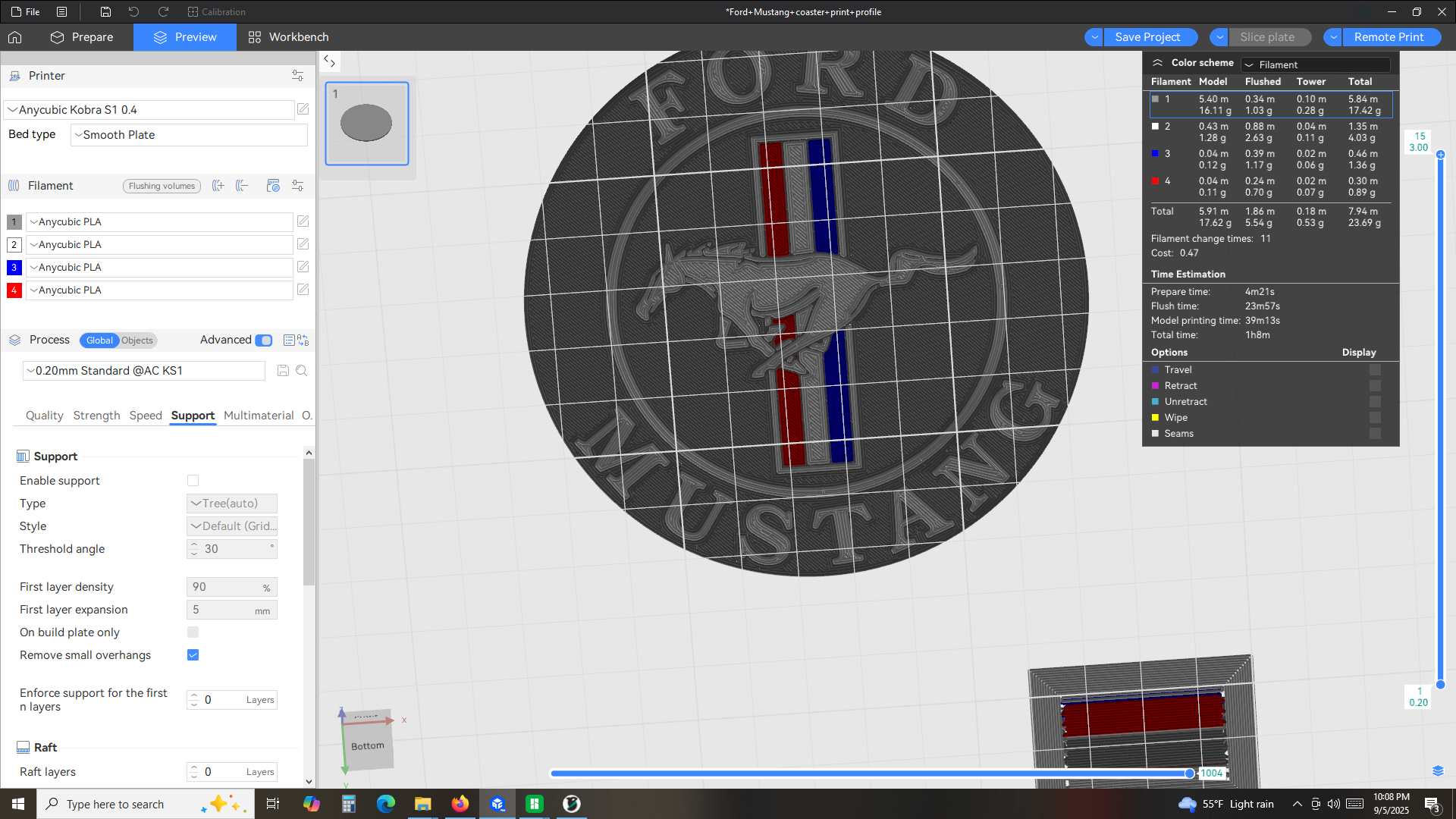
Task: Expand the 0.20mm Standard process preset dropdown
Action: pyautogui.click(x=144, y=371)
